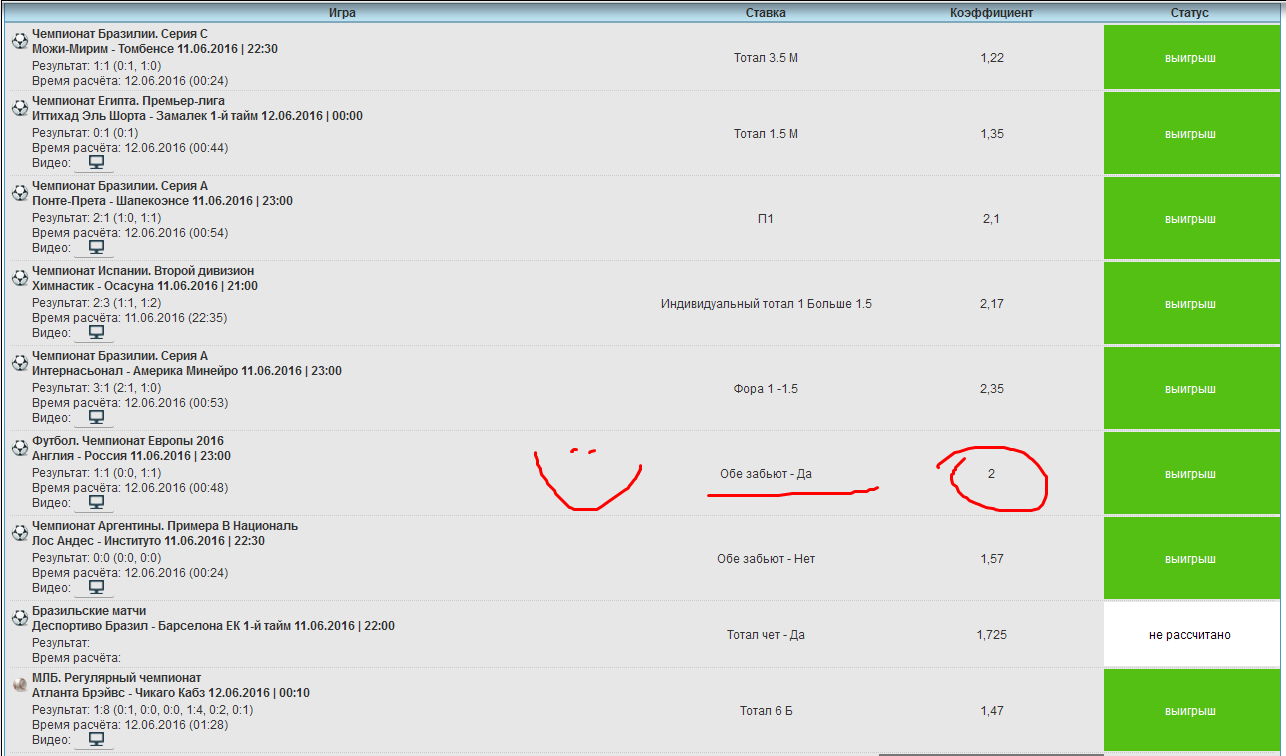Click выигрыш status for Интернасьонал - Америка Минейро
Screen dimensions: 1286x756
pos(1191,389)
